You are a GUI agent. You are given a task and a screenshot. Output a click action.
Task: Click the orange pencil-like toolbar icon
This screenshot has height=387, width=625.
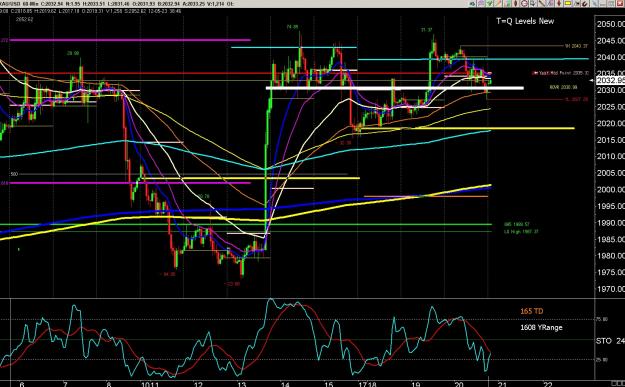pos(498,4)
